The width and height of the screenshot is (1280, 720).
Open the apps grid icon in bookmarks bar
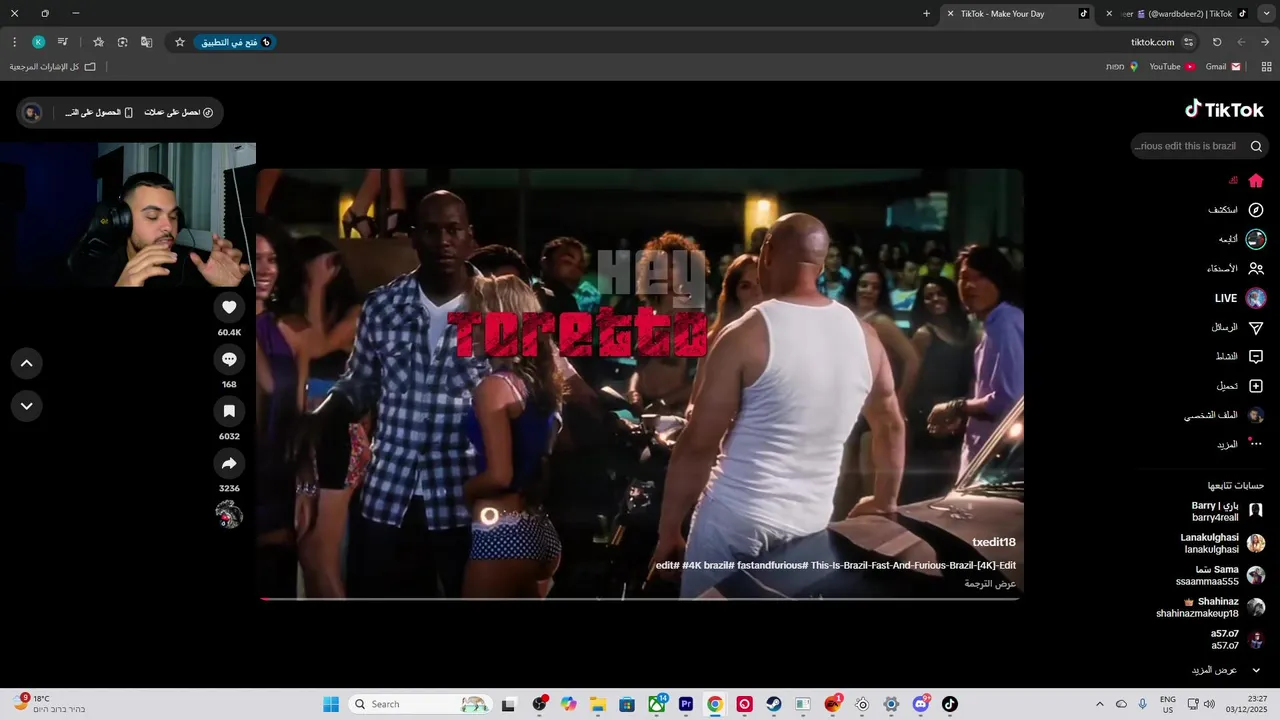click(x=1266, y=66)
